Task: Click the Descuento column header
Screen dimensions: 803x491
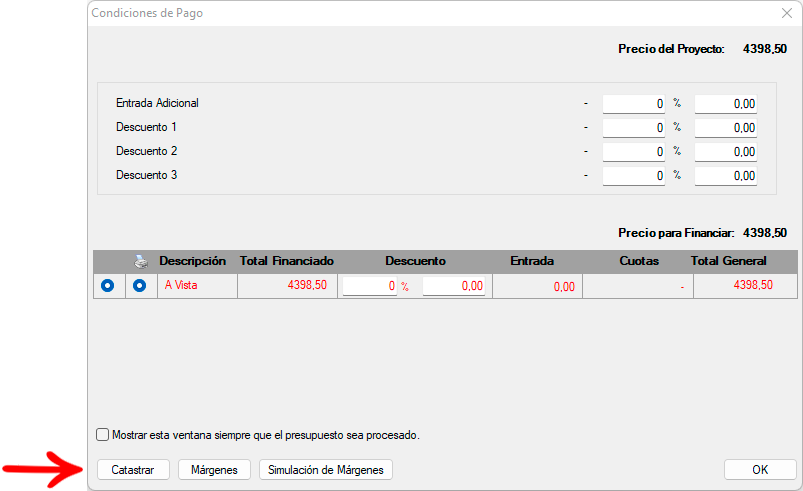Action: [x=415, y=261]
